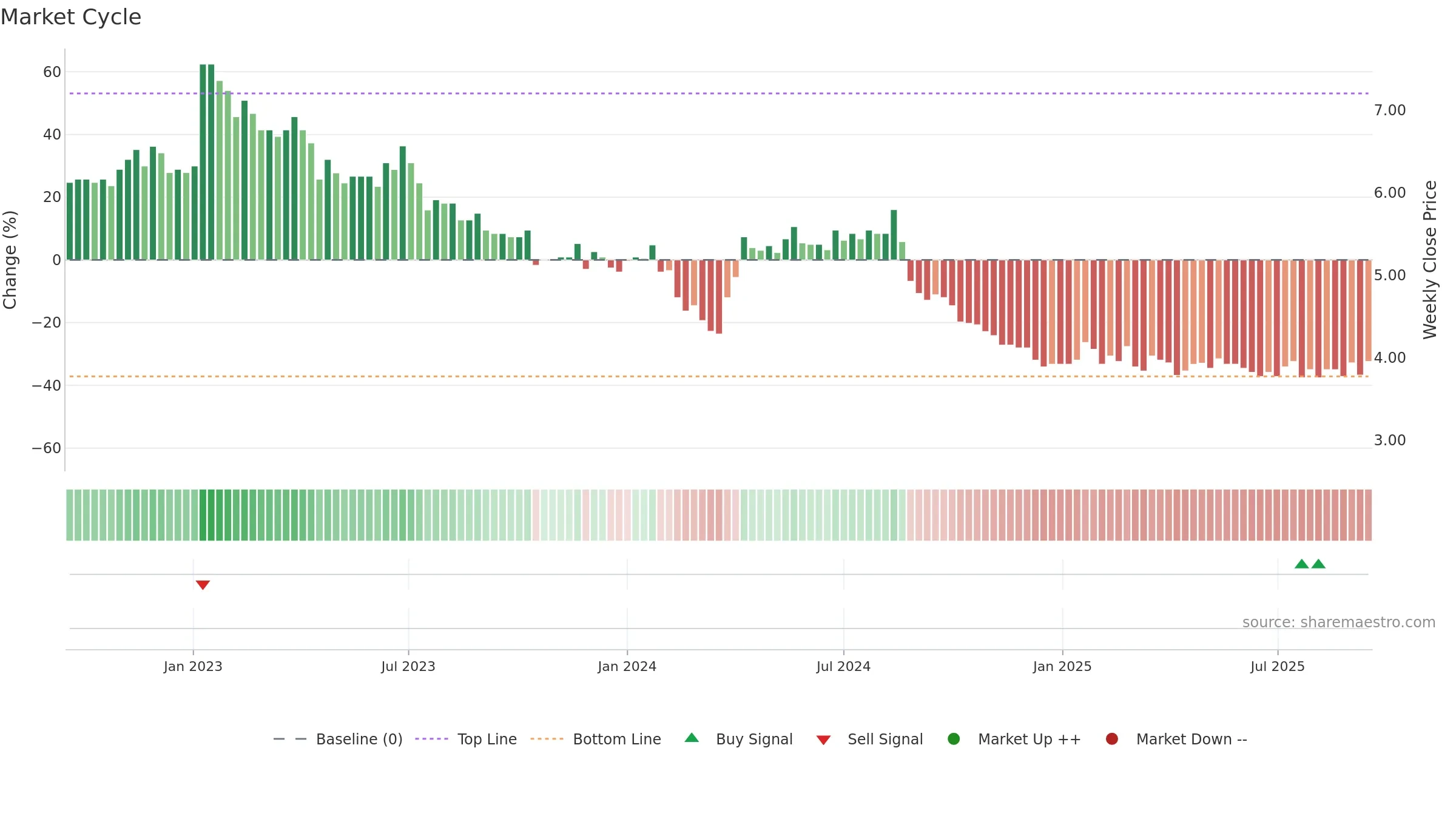1456x819 pixels.
Task: Click the 5.00 price tick on the right axis
Action: (x=1390, y=275)
